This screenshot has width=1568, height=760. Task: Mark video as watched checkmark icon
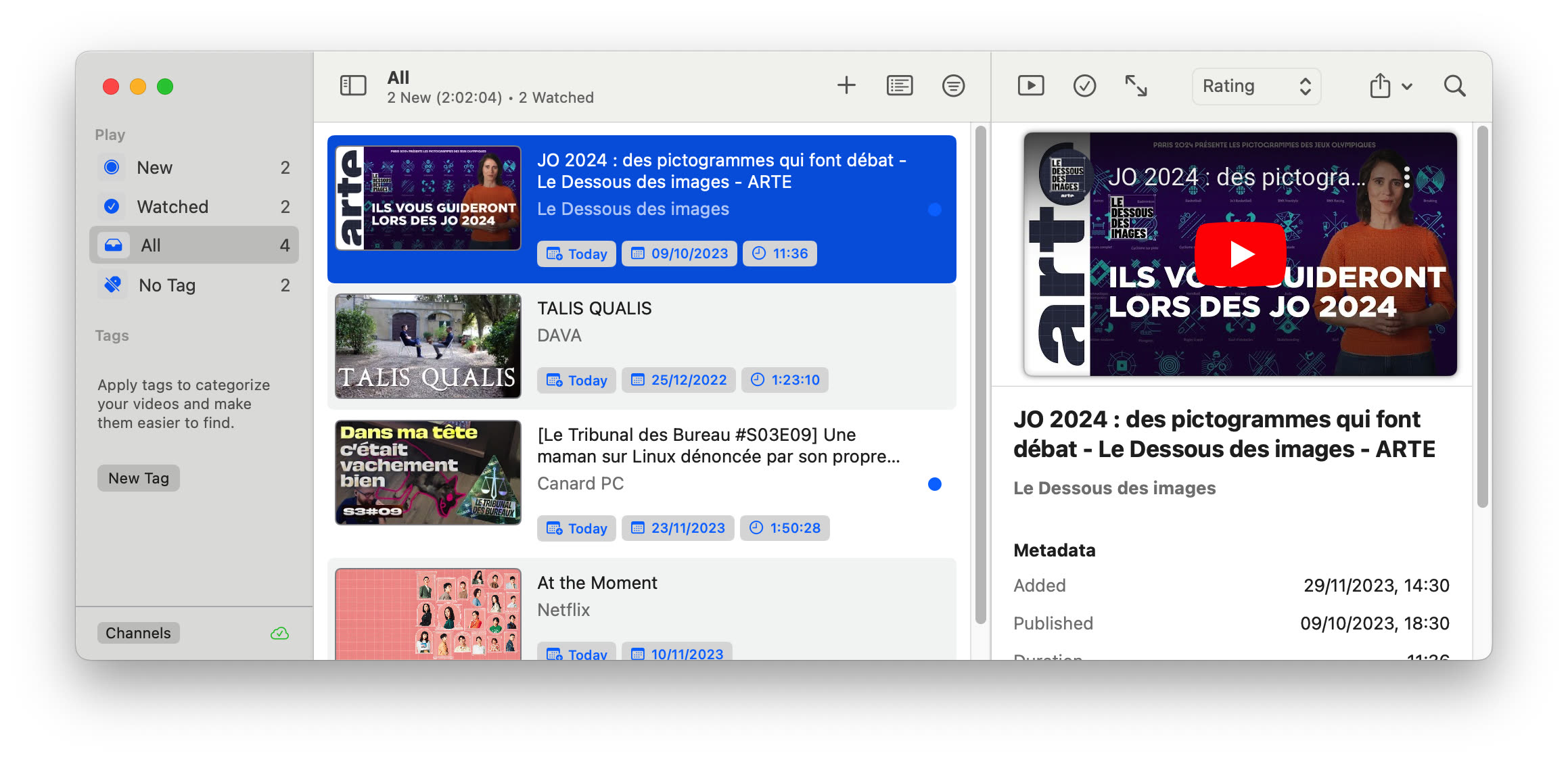coord(1084,86)
